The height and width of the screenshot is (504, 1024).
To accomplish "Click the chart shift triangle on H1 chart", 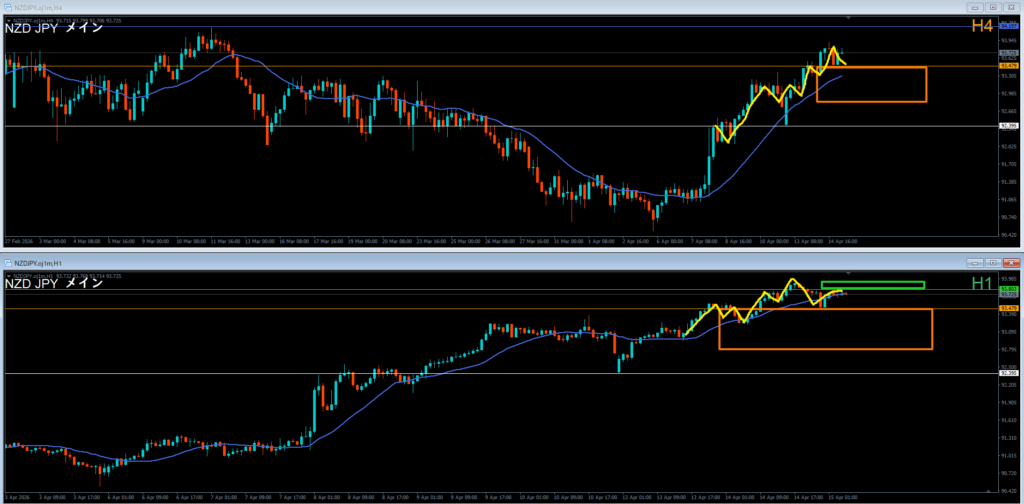I will click(848, 271).
